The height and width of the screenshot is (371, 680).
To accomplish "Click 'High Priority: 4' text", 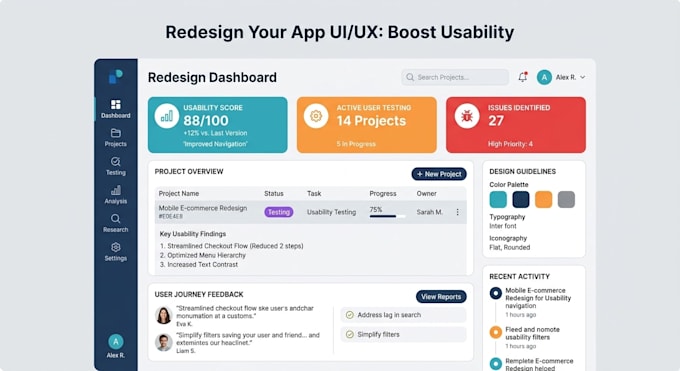I will pos(510,144).
